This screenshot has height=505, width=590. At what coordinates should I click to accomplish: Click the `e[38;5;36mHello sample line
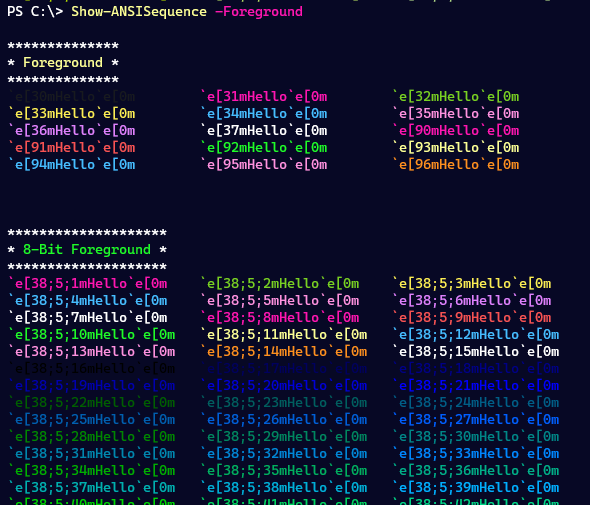[x=476, y=470]
